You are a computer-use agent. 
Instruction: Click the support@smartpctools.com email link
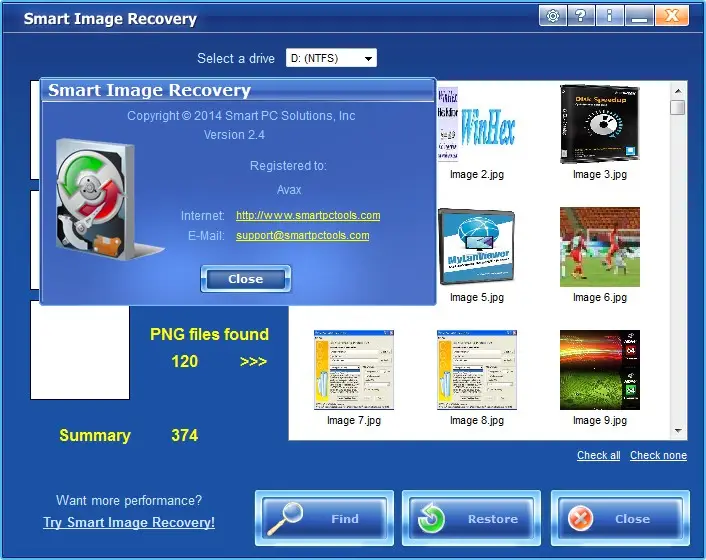click(303, 235)
